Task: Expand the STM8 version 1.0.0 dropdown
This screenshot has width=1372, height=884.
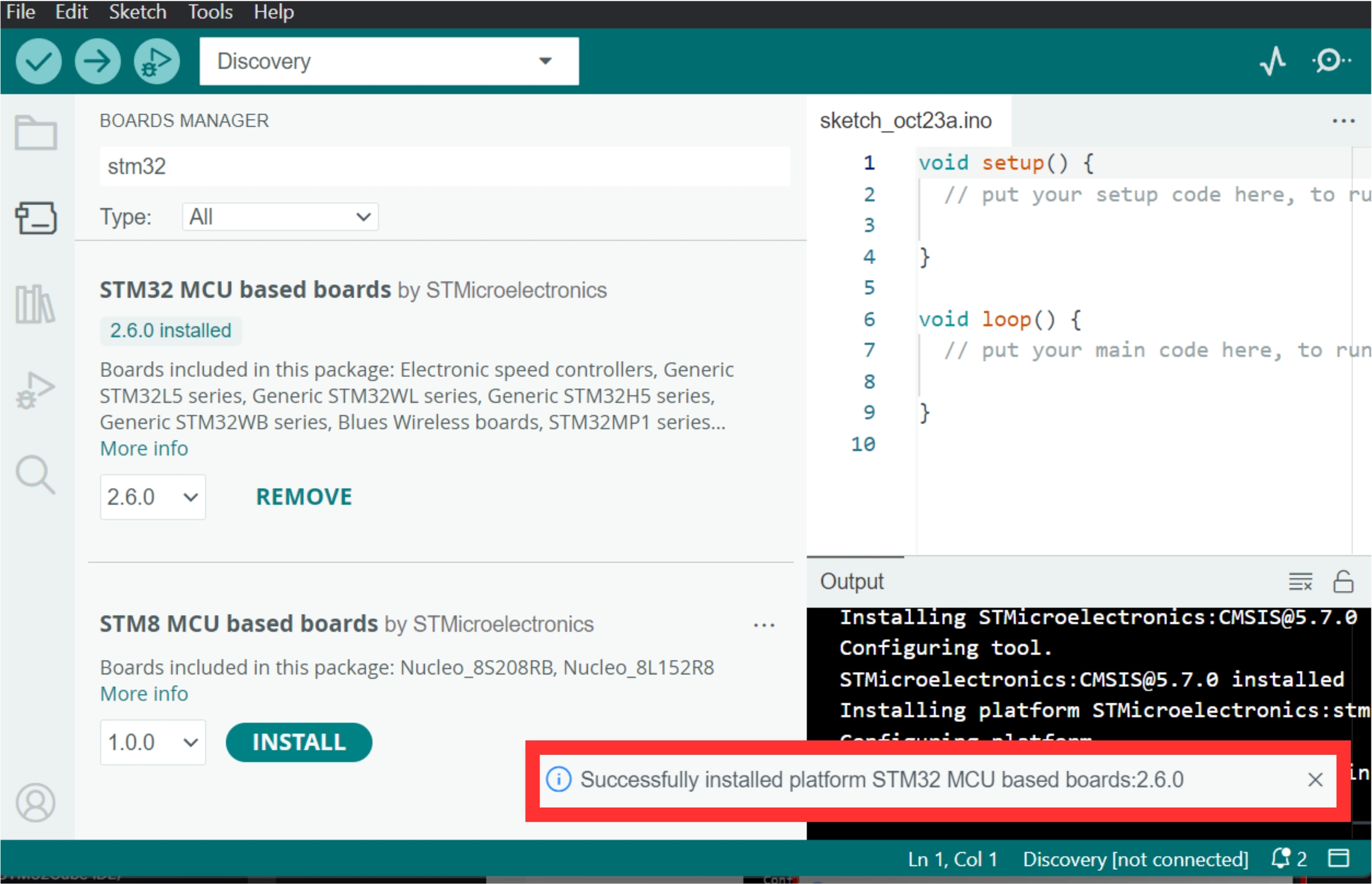Action: pos(152,742)
